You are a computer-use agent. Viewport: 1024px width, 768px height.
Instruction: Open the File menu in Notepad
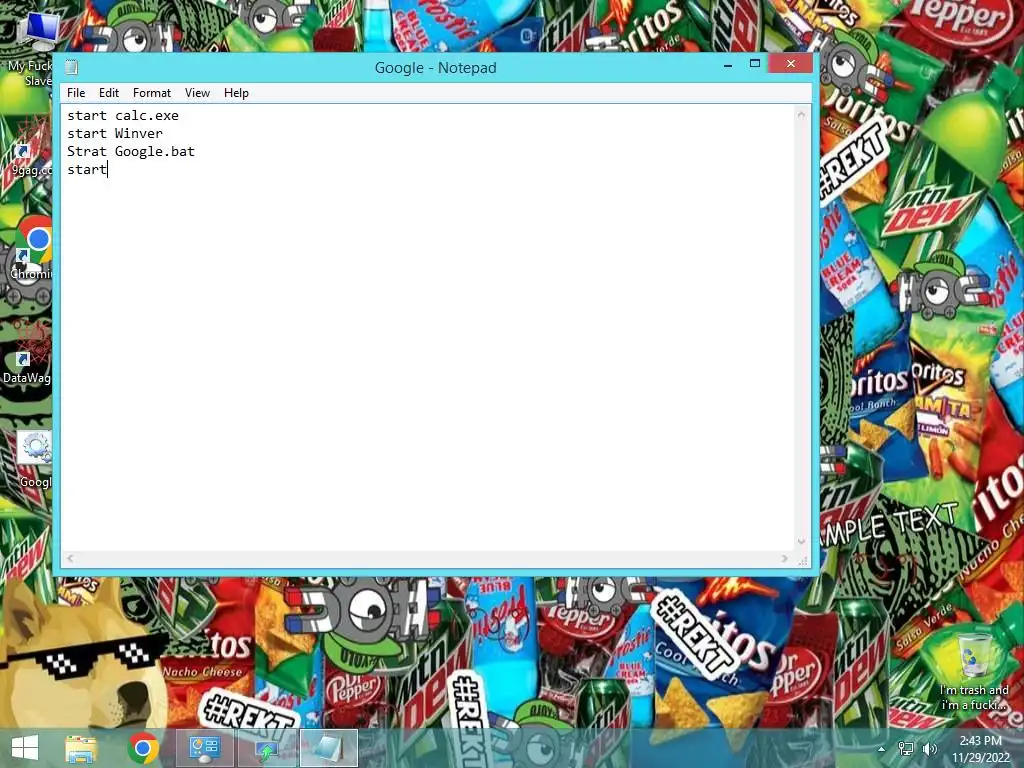click(76, 93)
